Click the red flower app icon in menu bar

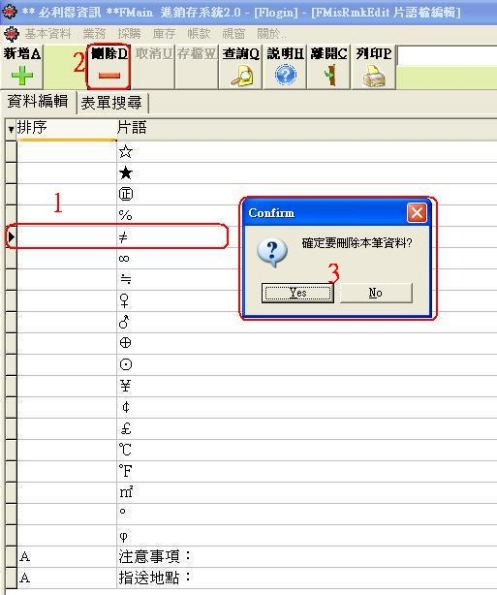pyautogui.click(x=11, y=34)
